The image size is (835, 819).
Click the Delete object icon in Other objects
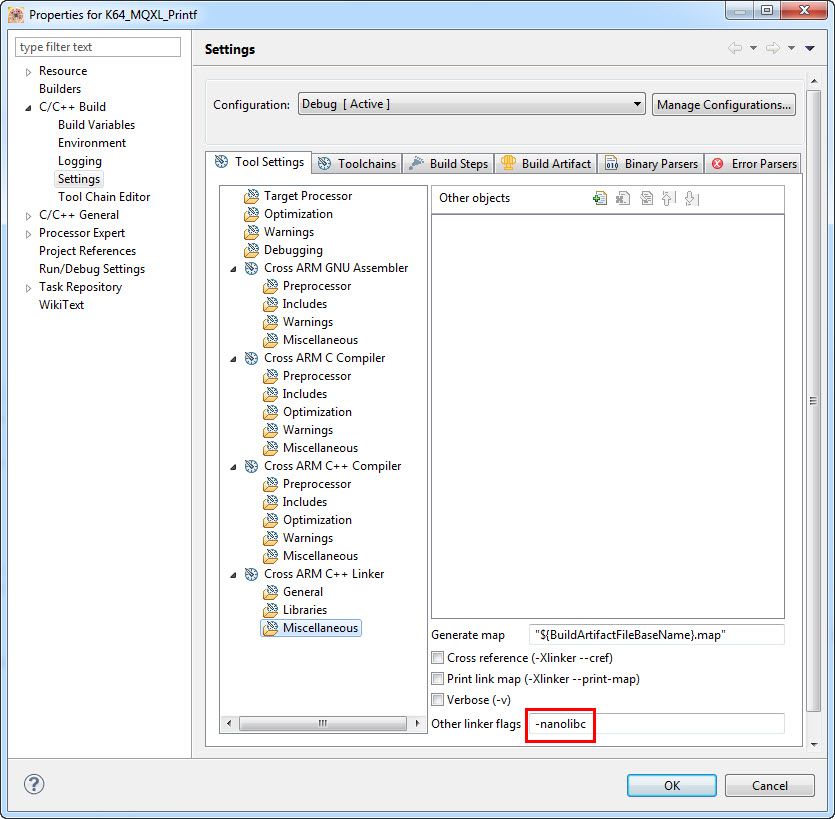tap(623, 199)
